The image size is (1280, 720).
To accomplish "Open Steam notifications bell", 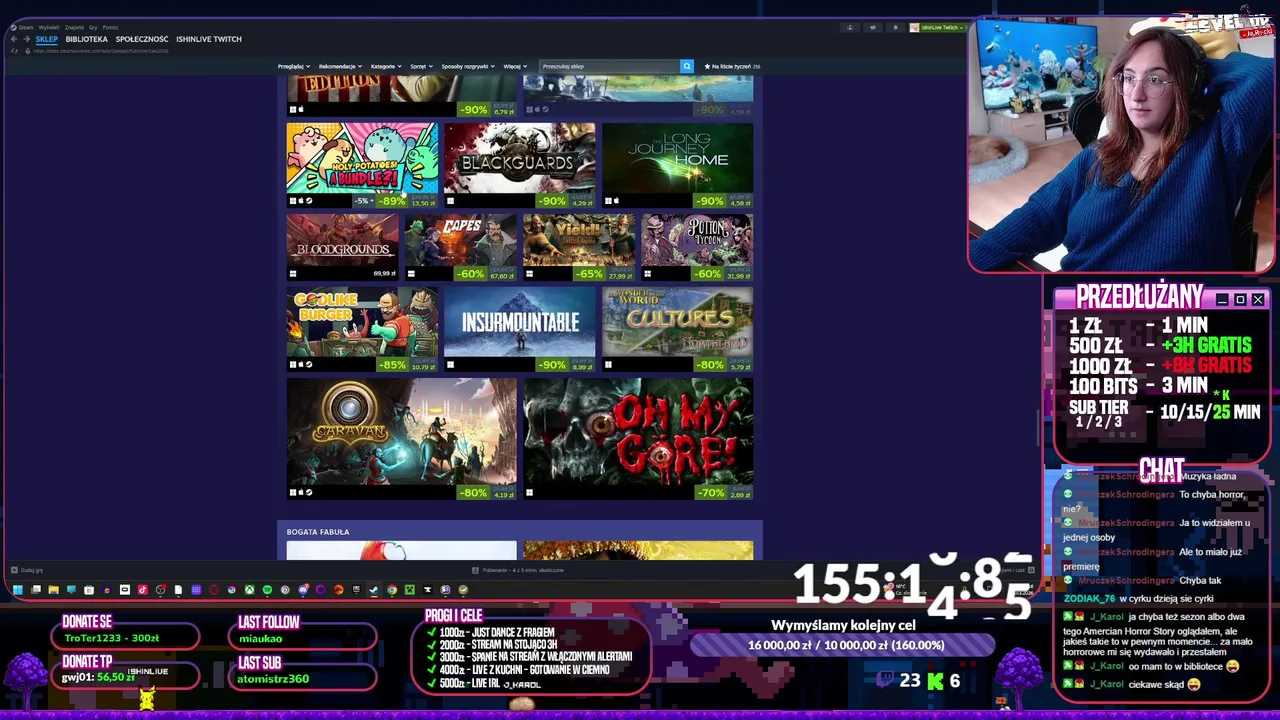I will click(x=896, y=28).
